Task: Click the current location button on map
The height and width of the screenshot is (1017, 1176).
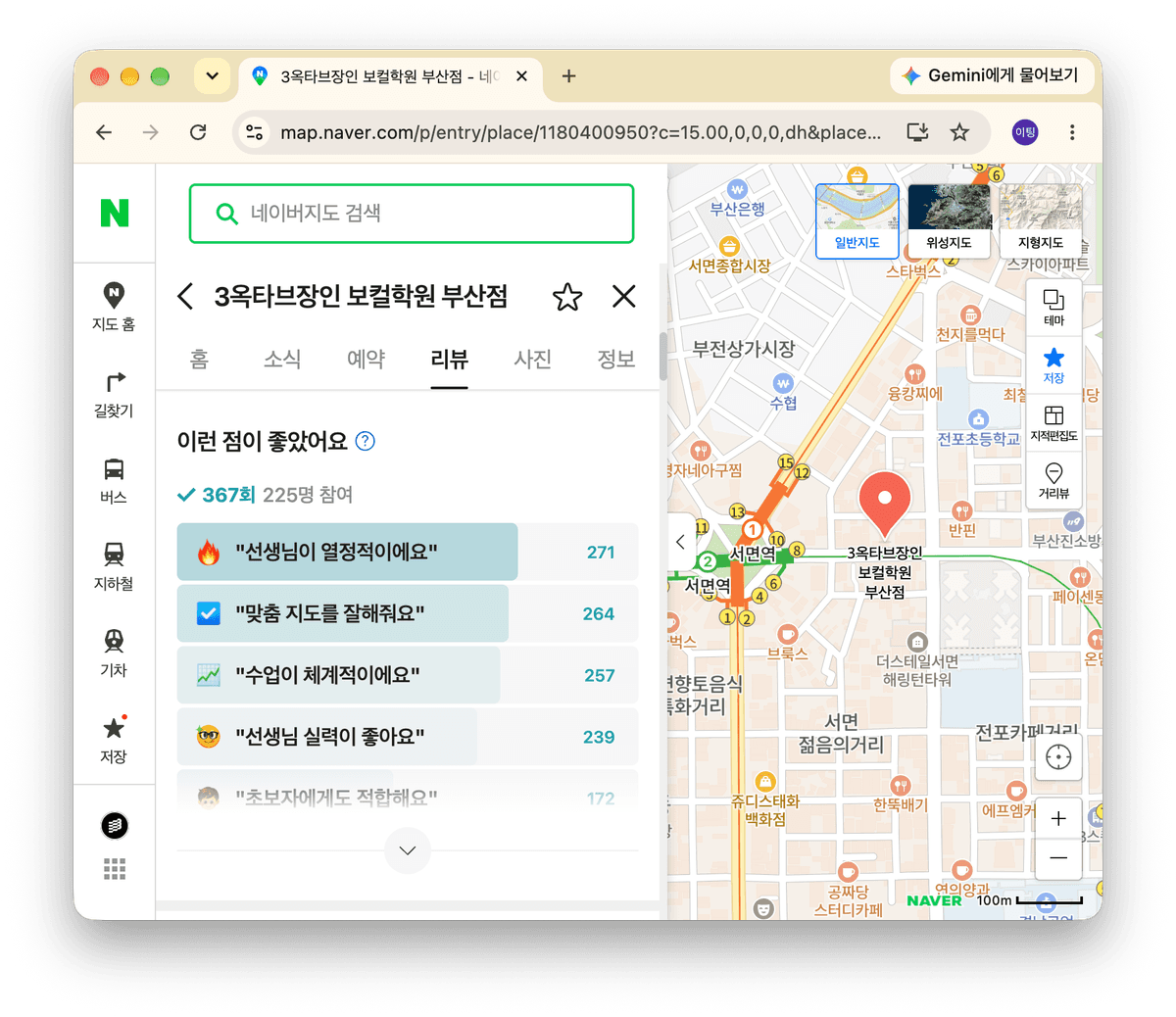Action: coord(1058,757)
